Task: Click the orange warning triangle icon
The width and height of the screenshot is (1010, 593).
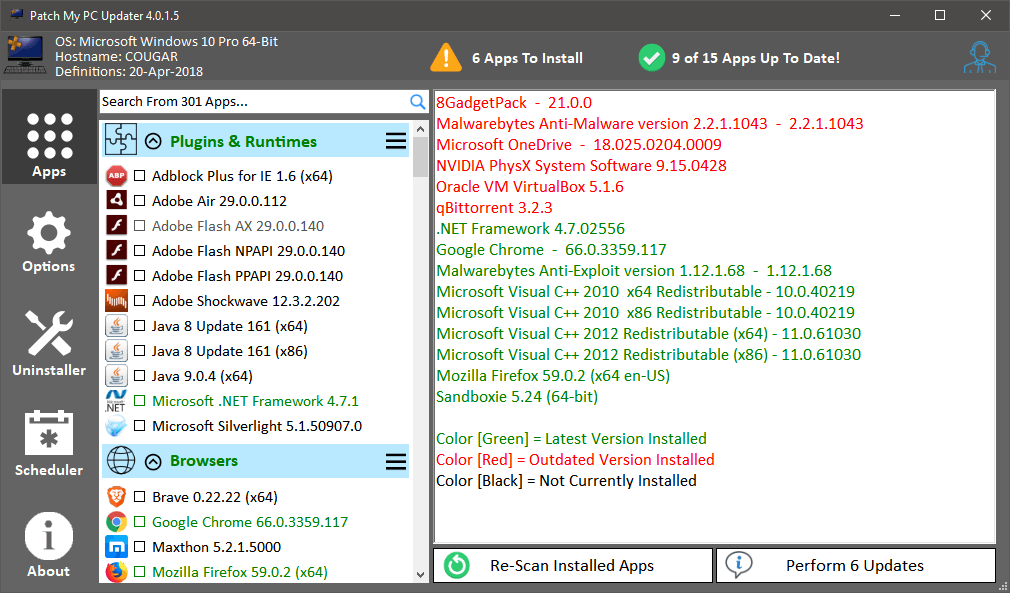Action: pyautogui.click(x=446, y=58)
